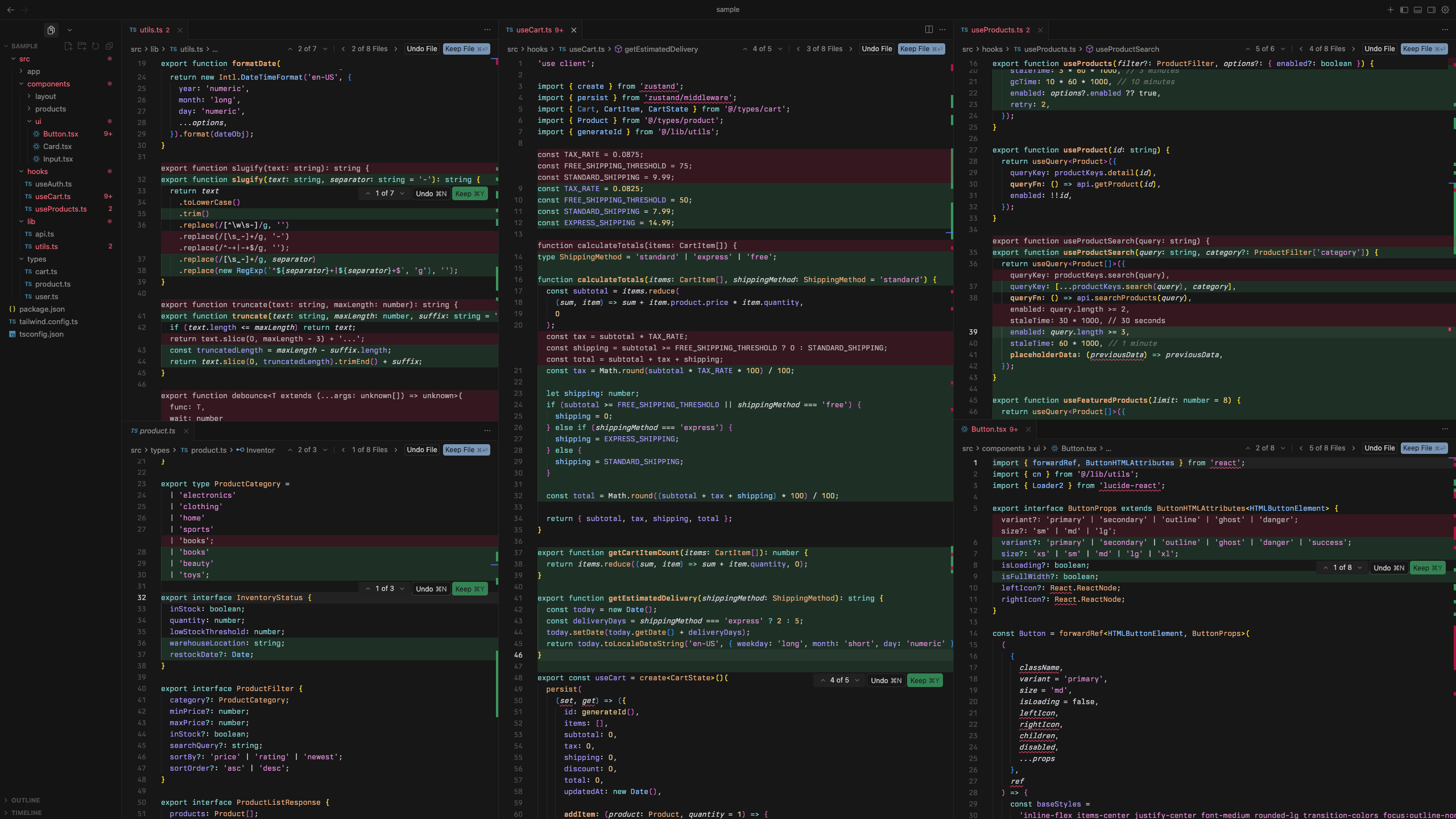This screenshot has width=1456, height=819.
Task: Toggle the bottom panel layout
Action: click(1418, 10)
